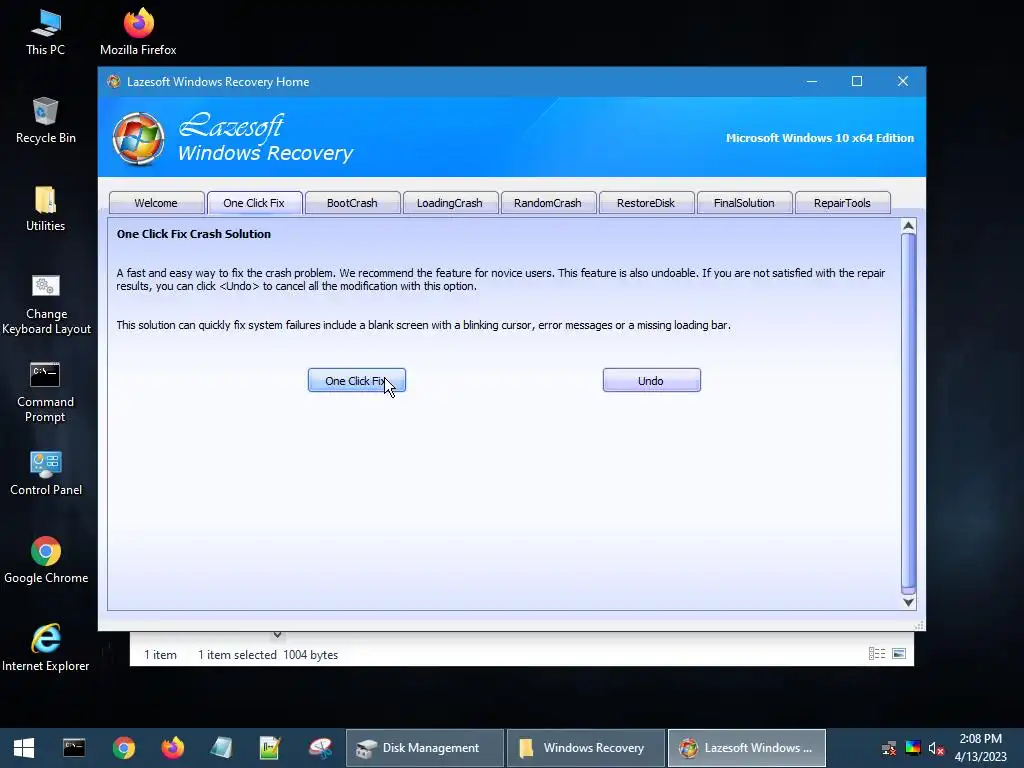Switch to Windows Recovery folder taskbar button
Screen dimensions: 1024x768
click(586, 748)
